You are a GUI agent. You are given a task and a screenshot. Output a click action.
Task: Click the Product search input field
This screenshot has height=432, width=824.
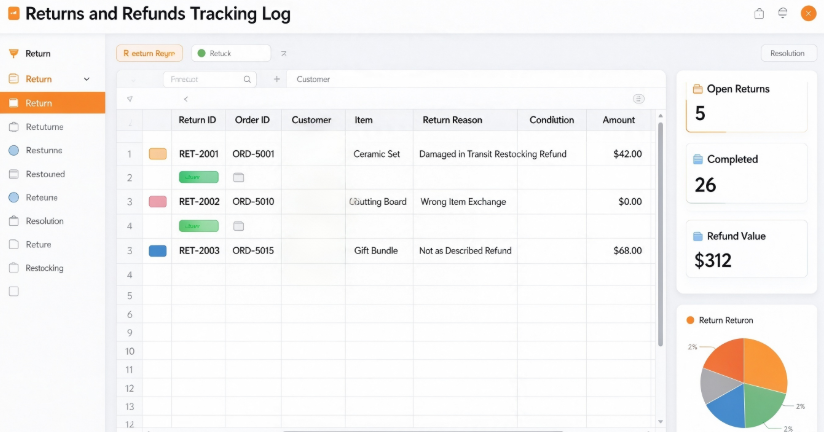pyautogui.click(x=210, y=79)
